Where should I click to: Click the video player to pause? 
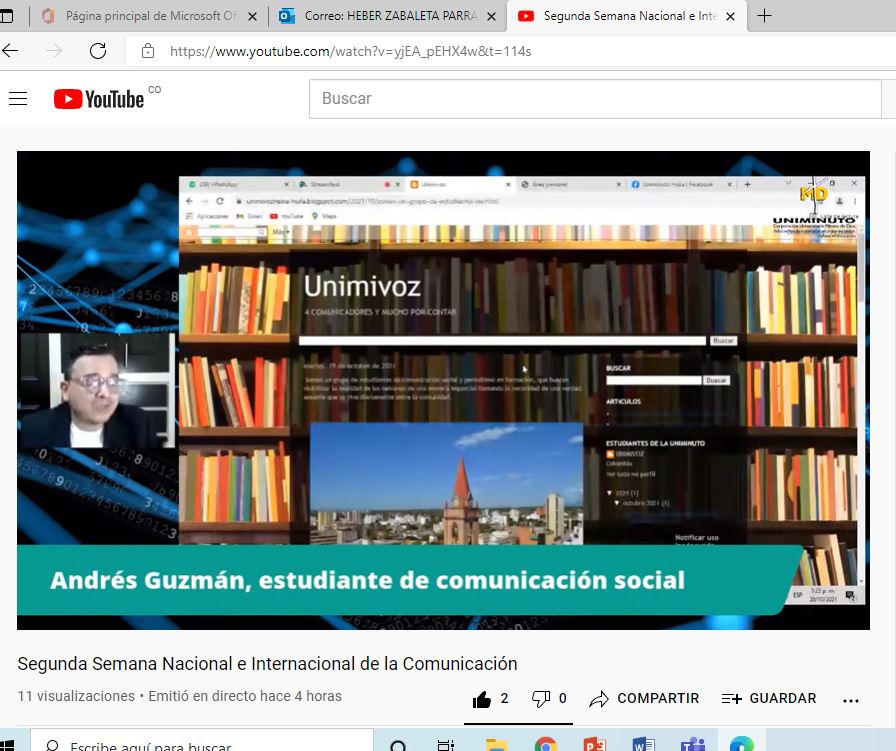[443, 390]
